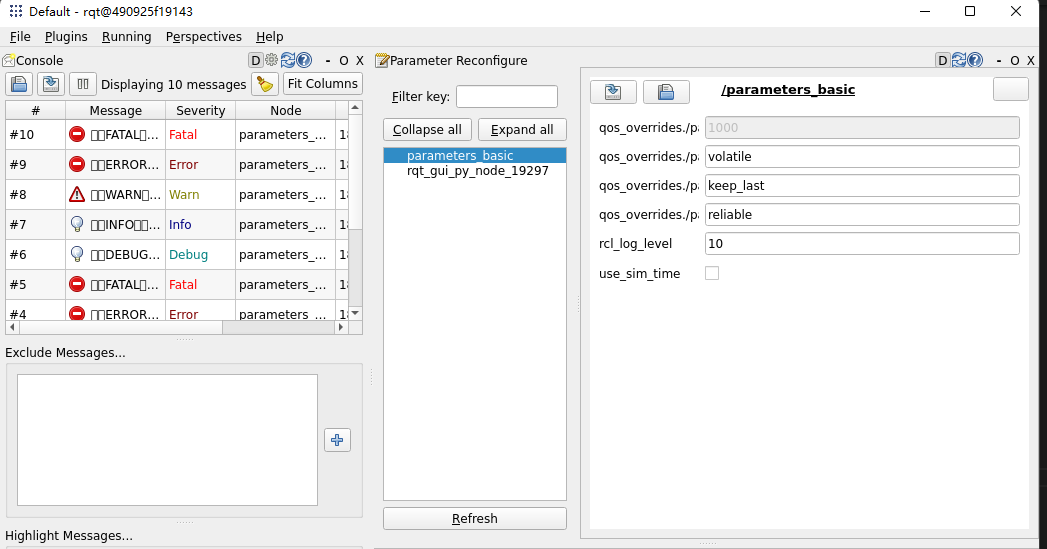Click the Fit Columns button
This screenshot has width=1047, height=549.
pyautogui.click(x=322, y=84)
